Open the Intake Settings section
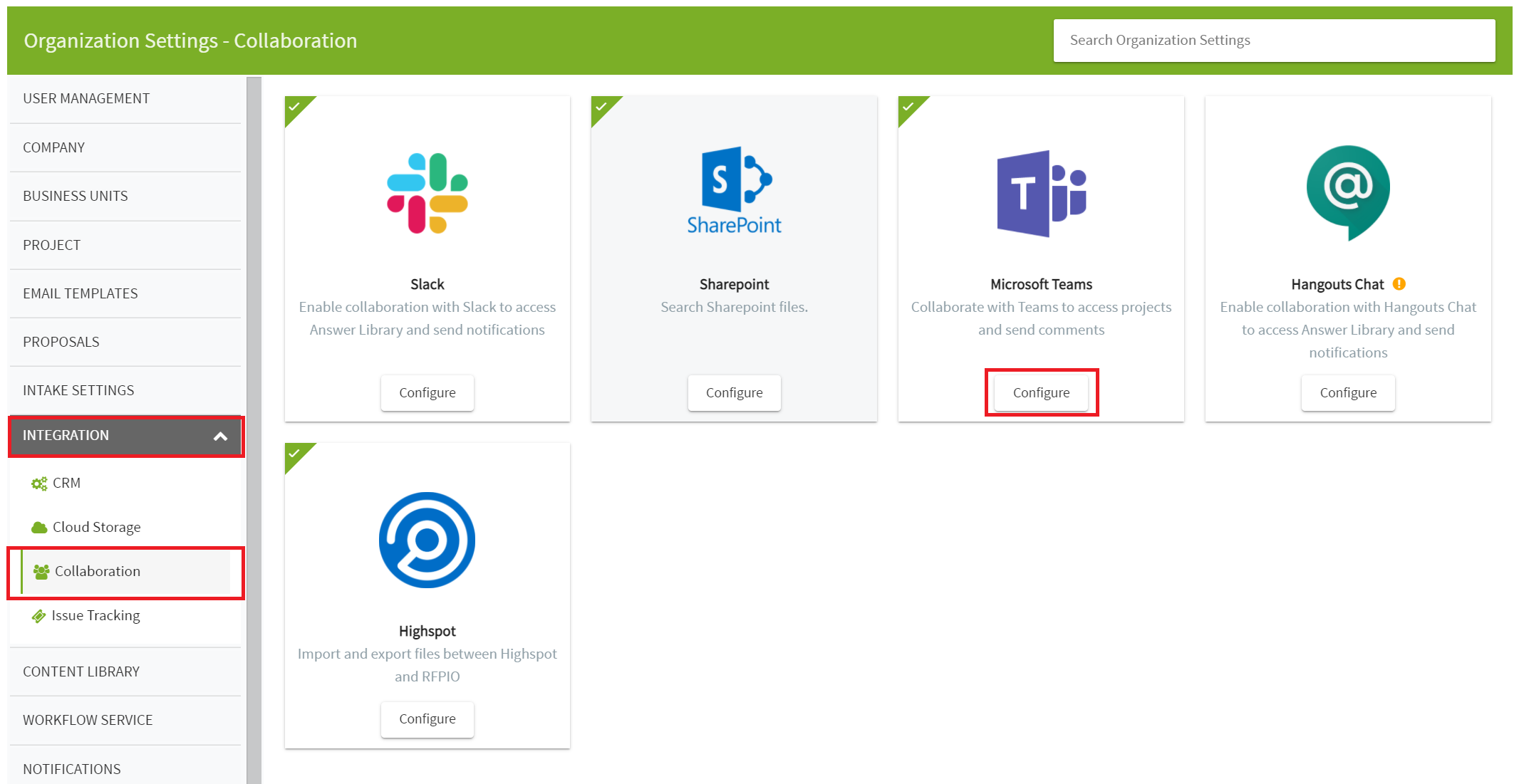Image resolution: width=1519 pixels, height=784 pixels. click(125, 390)
